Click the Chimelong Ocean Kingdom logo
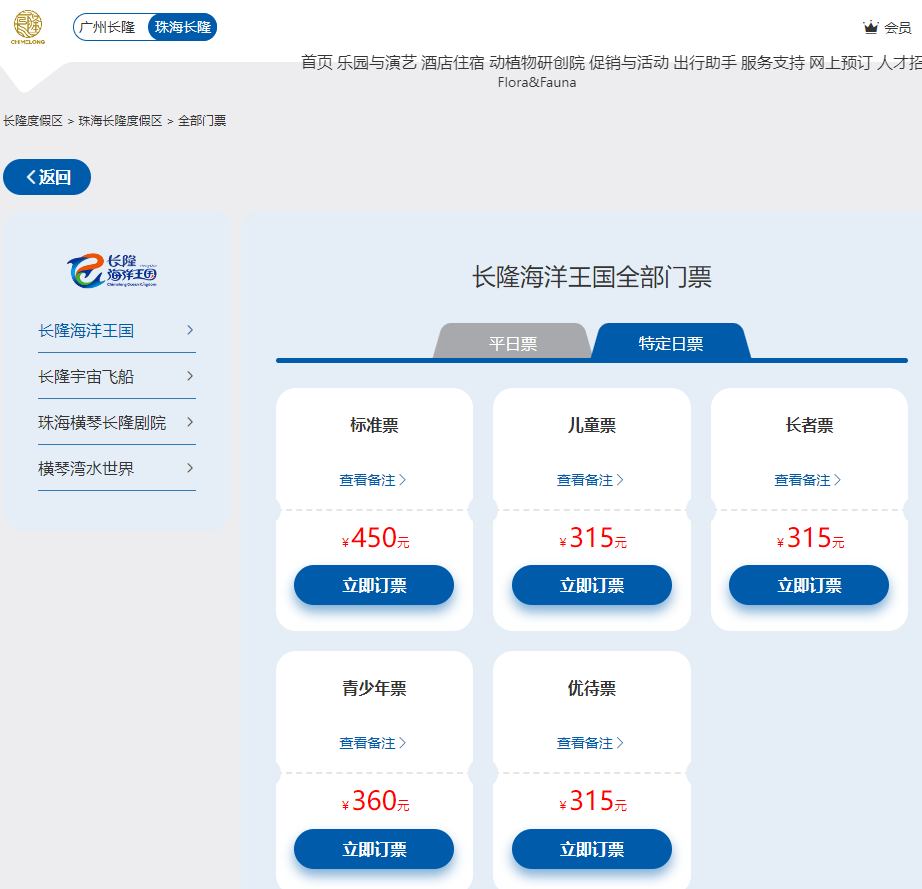Image resolution: width=922 pixels, height=889 pixels. [x=112, y=270]
